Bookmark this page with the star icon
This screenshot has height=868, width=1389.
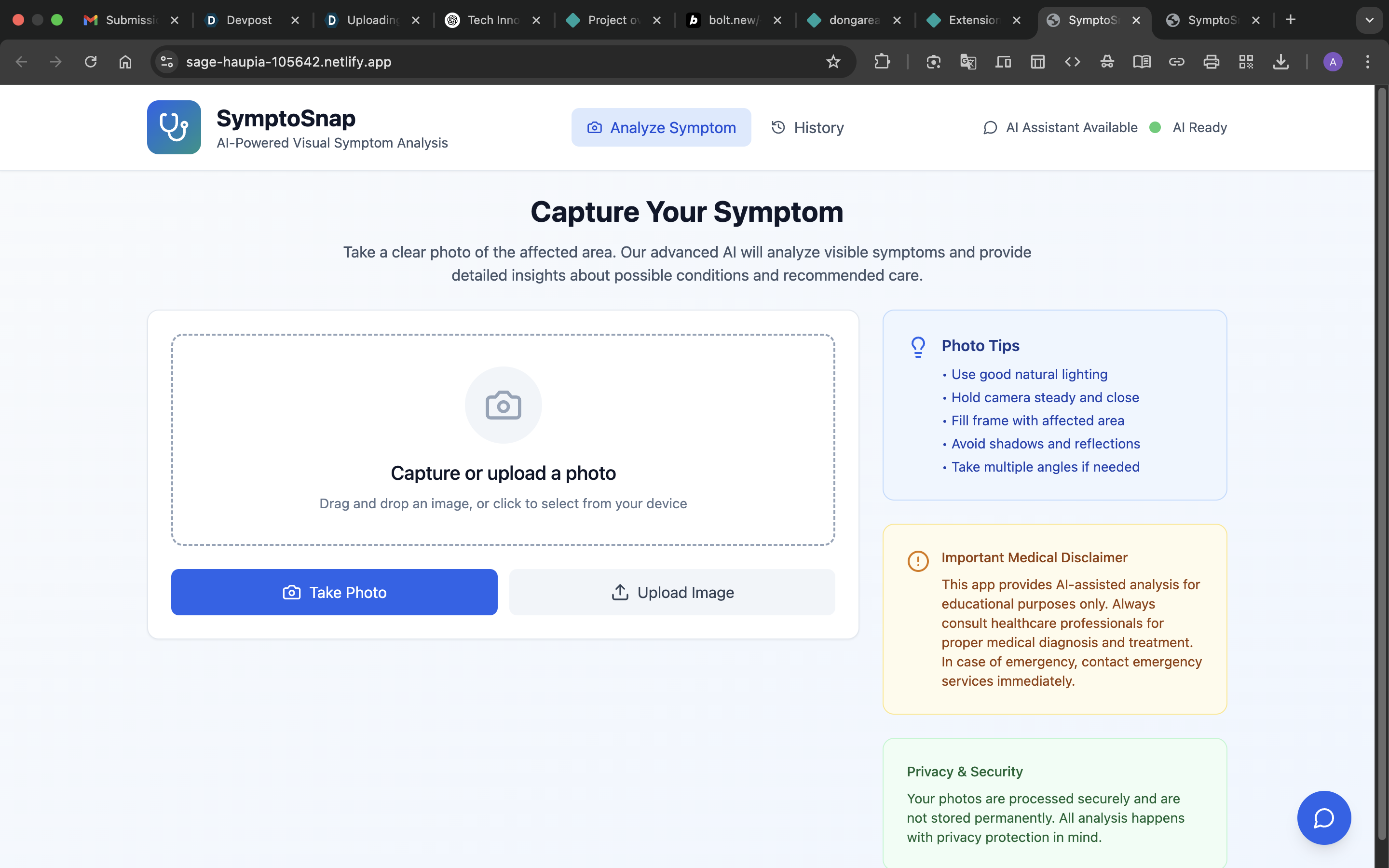833,62
